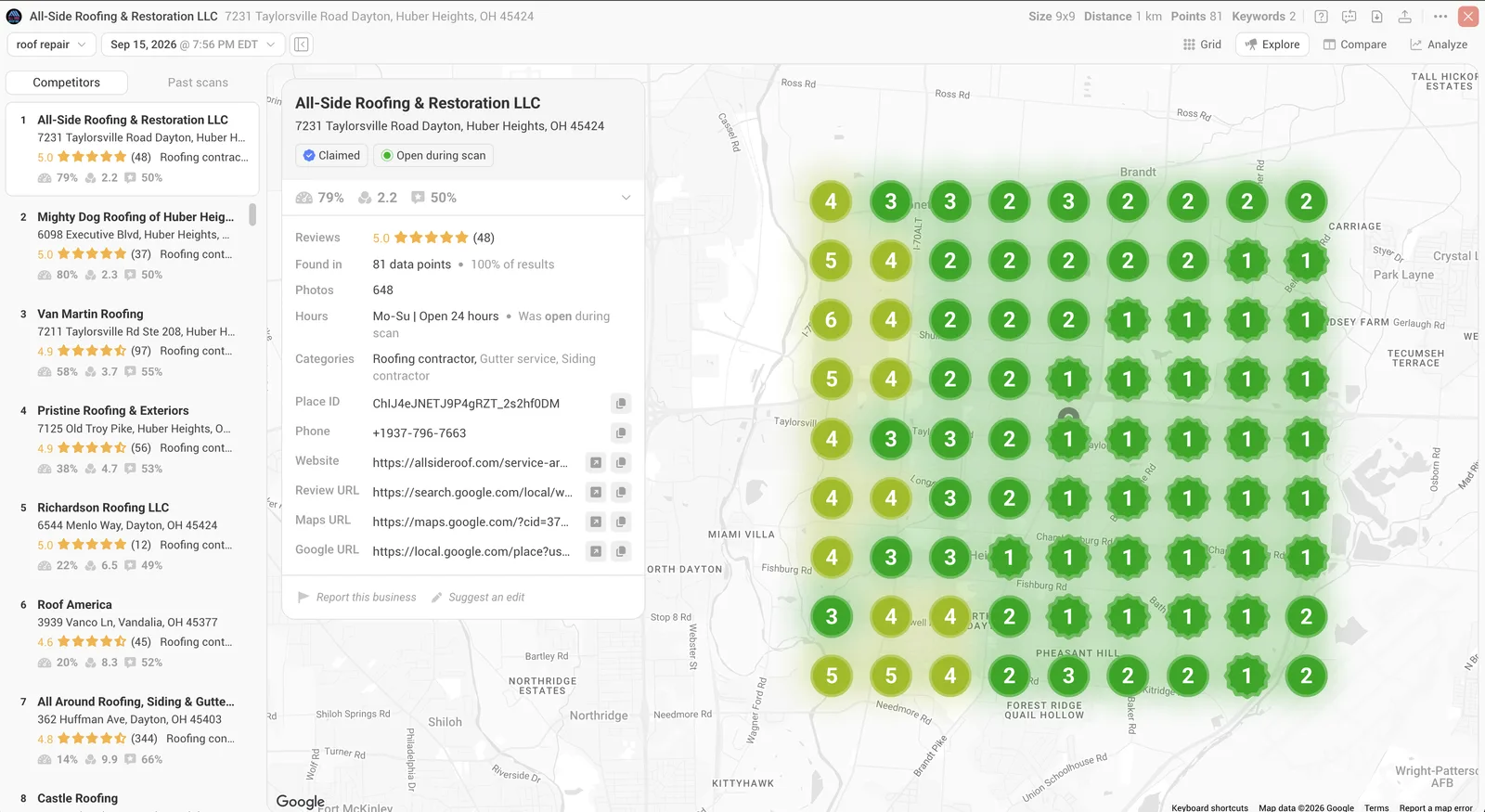The width and height of the screenshot is (1485, 812).
Task: Grab the competitor list scrollbar
Action: 252,214
